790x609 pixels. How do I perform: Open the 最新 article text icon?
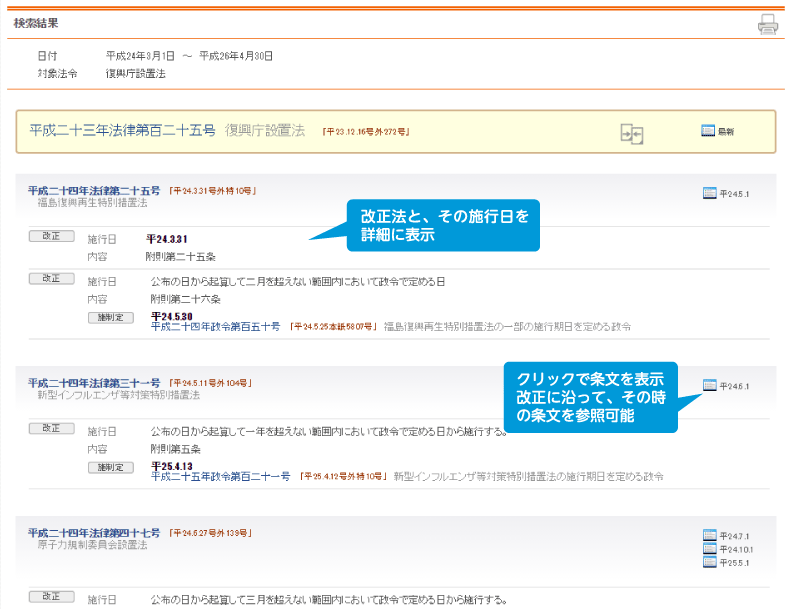pos(708,131)
